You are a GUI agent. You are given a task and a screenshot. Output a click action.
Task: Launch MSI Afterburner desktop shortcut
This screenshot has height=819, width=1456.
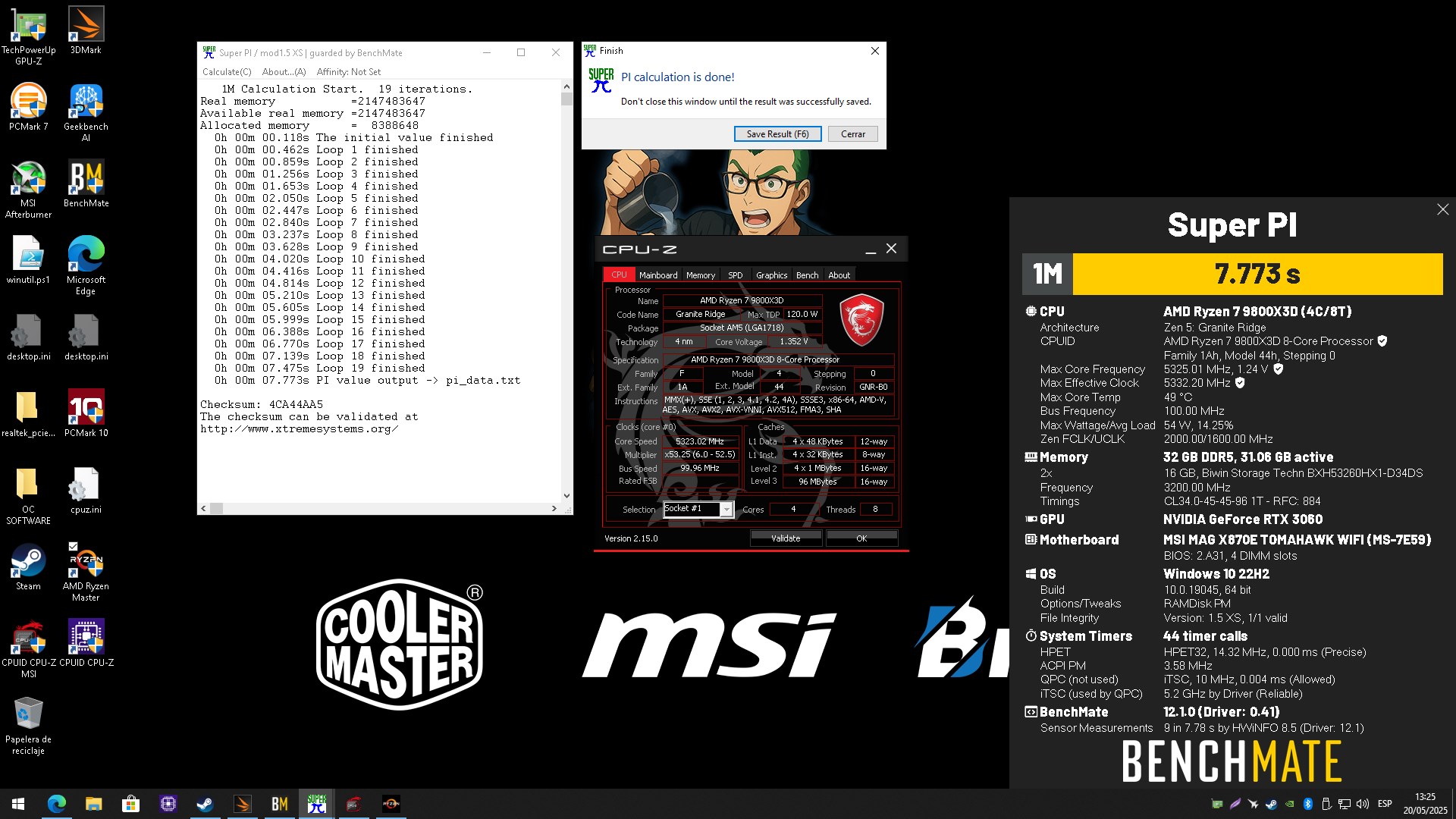click(28, 189)
